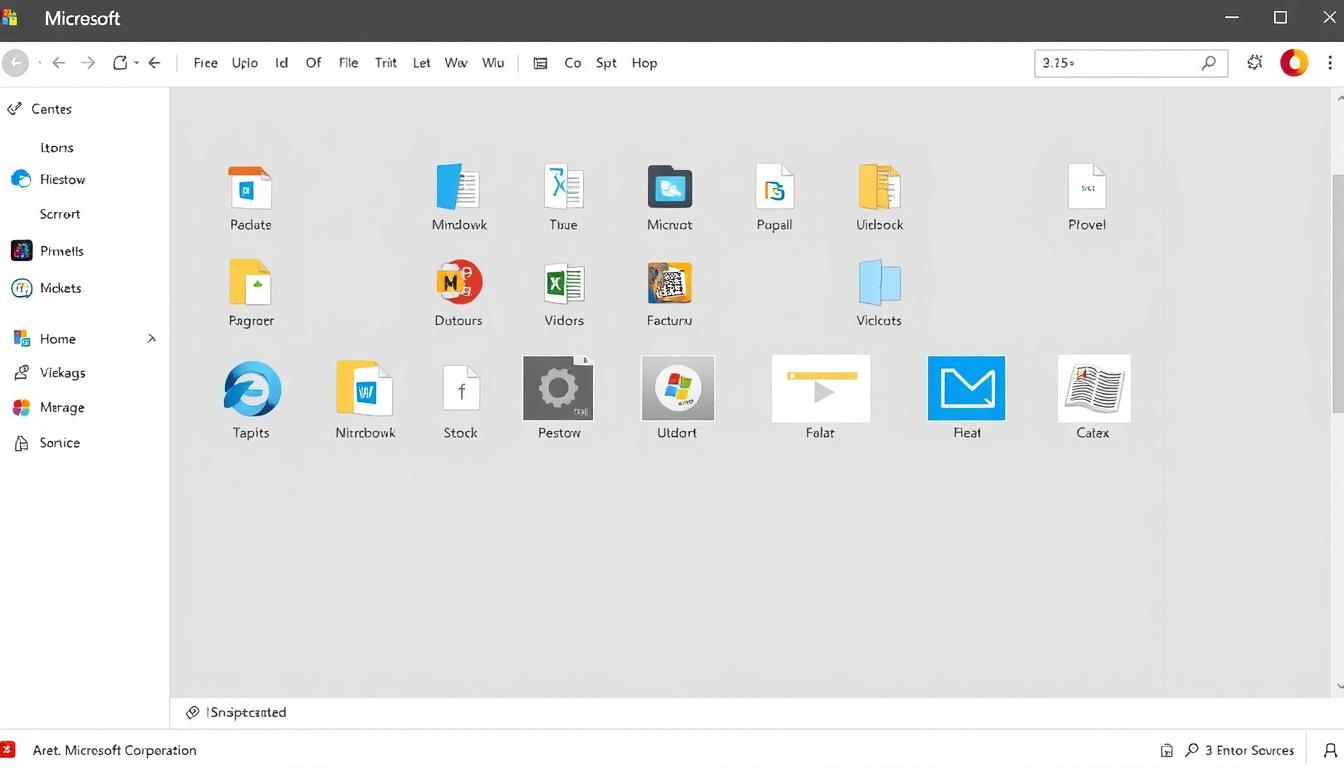This screenshot has width=1344, height=768.
Task: Go back with the left arrow
Action: 59,63
